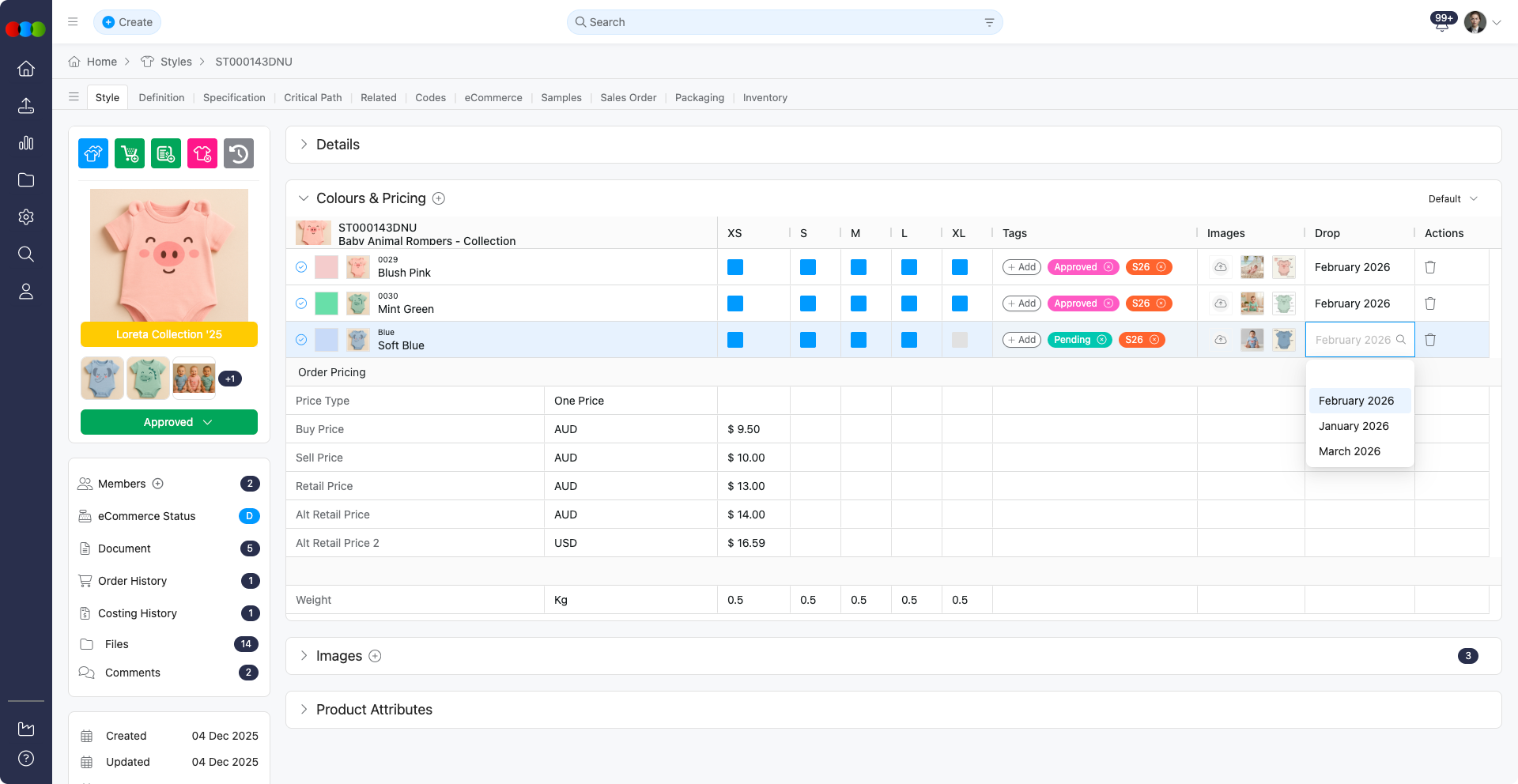
Task: Create a costing with the green document icon
Action: 166,153
